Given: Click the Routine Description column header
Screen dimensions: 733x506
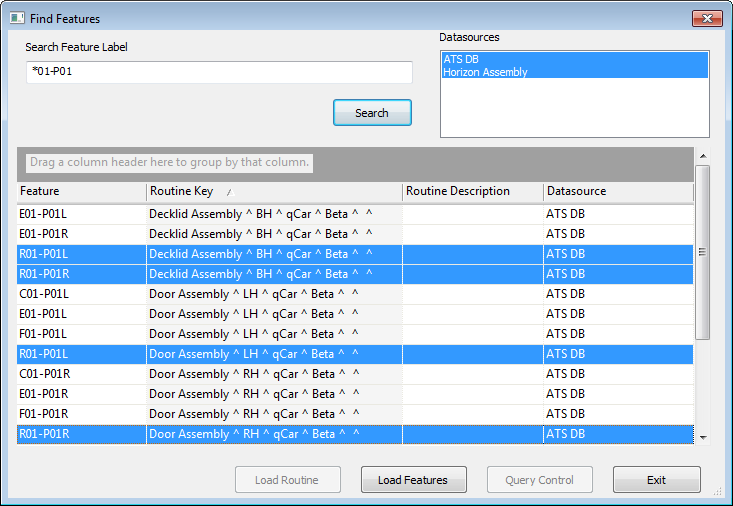Looking at the screenshot, I should pyautogui.click(x=472, y=191).
